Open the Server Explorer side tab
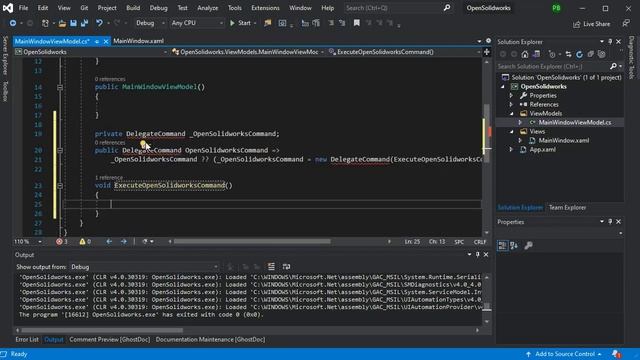This screenshot has width=640, height=360. [5, 55]
